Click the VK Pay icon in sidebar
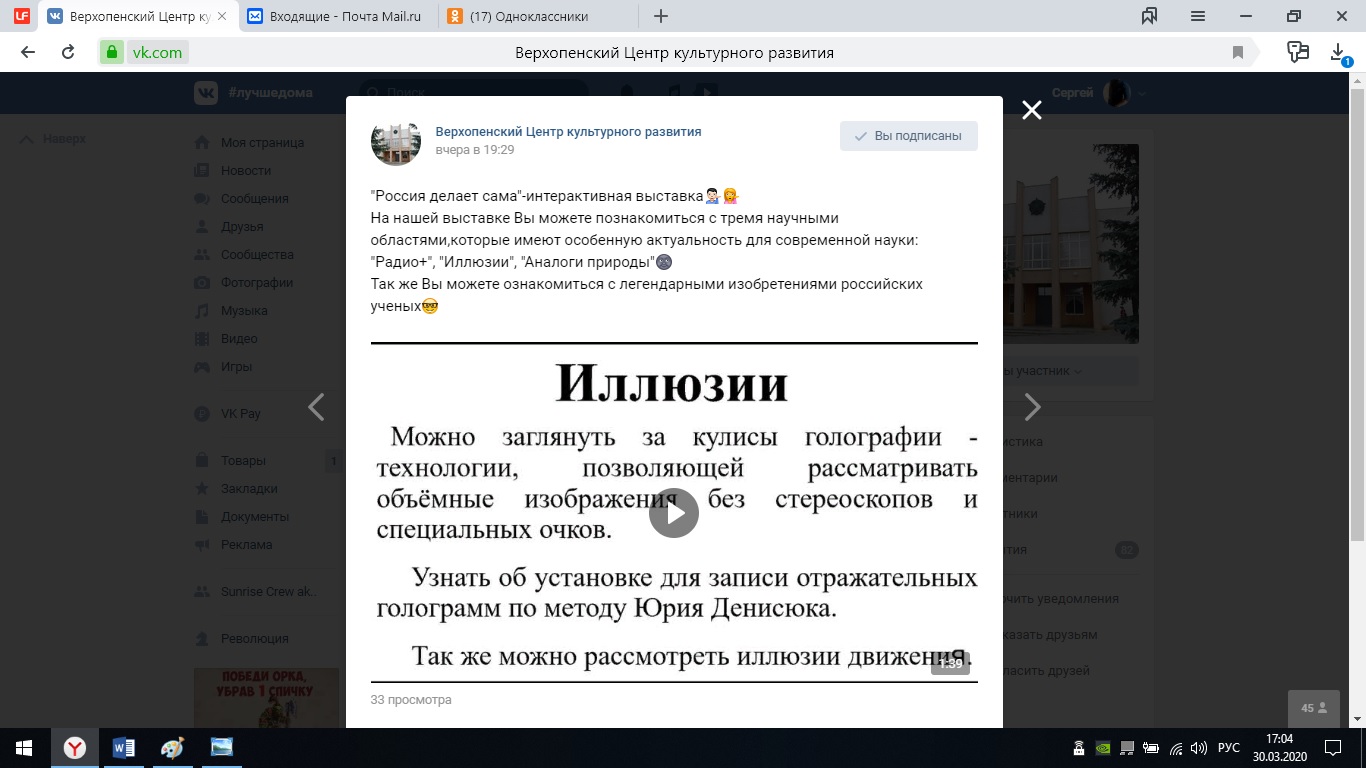The image size is (1366, 768). click(202, 414)
